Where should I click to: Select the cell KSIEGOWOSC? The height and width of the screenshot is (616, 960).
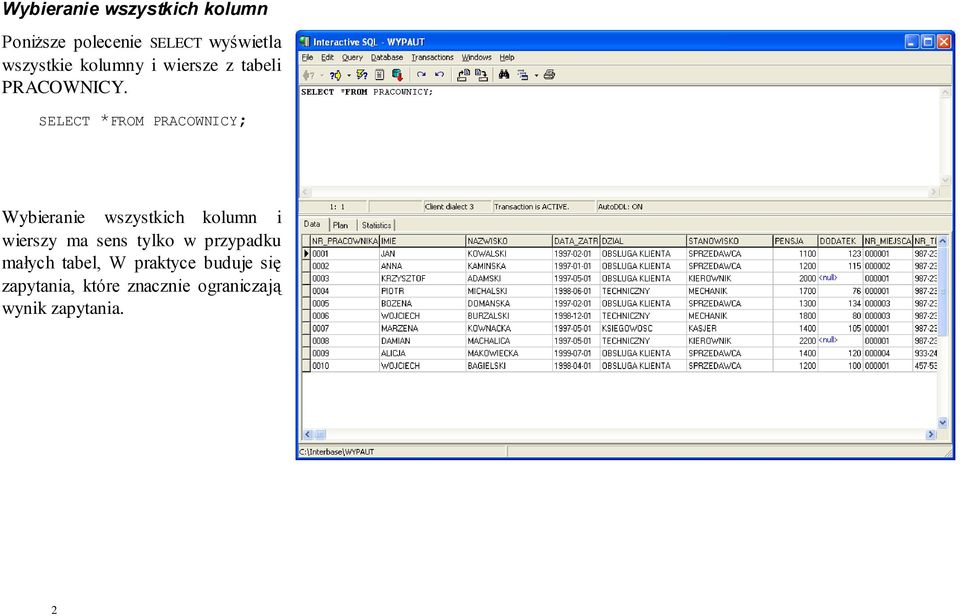(x=643, y=328)
